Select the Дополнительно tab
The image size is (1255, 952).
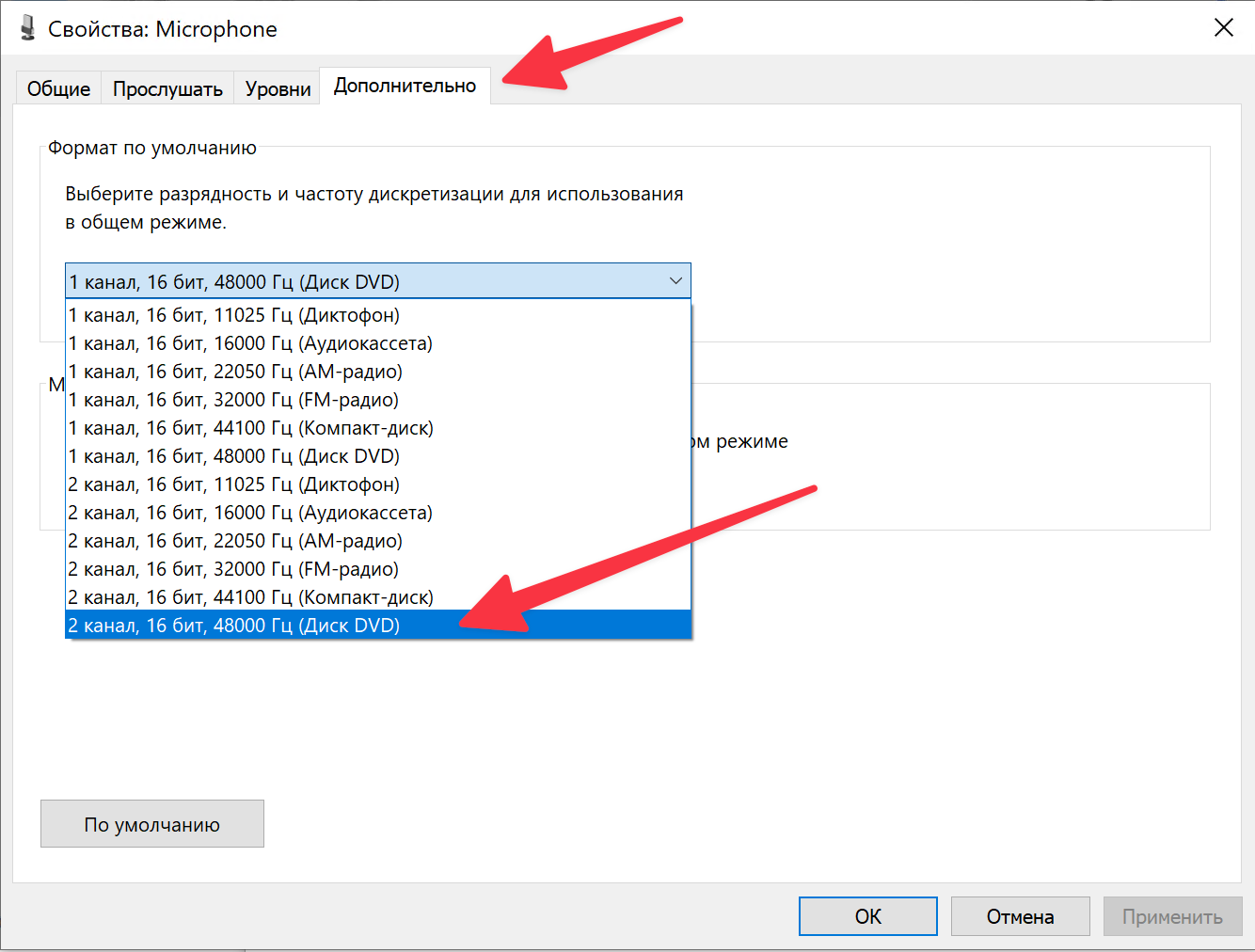click(405, 86)
